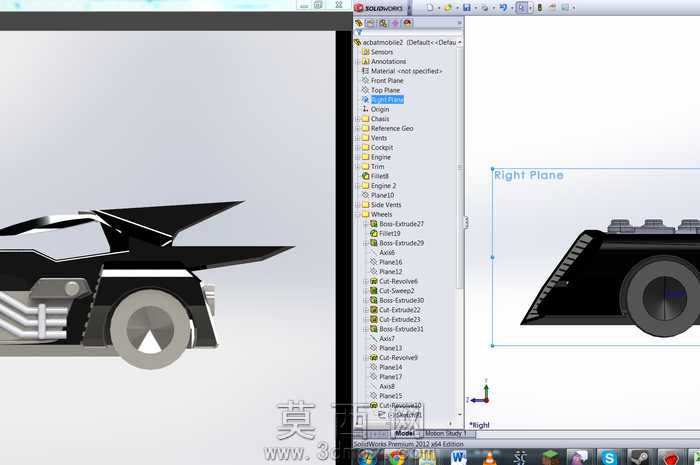Expand the Cockpit folder
Image resolution: width=700 pixels, height=465 pixels.
click(x=358, y=147)
